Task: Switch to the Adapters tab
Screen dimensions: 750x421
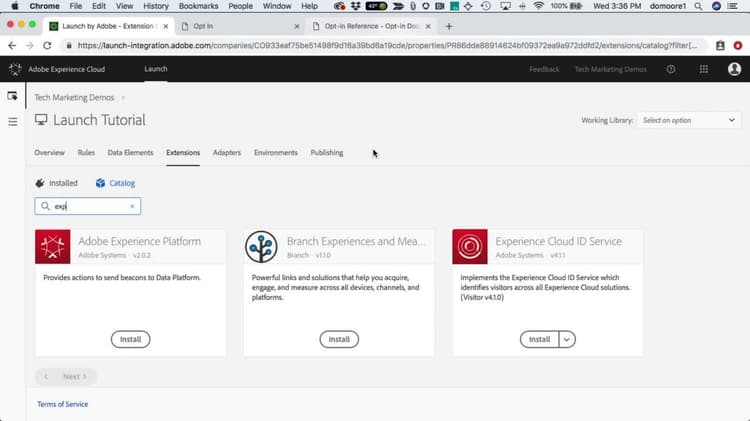Action: coord(227,153)
